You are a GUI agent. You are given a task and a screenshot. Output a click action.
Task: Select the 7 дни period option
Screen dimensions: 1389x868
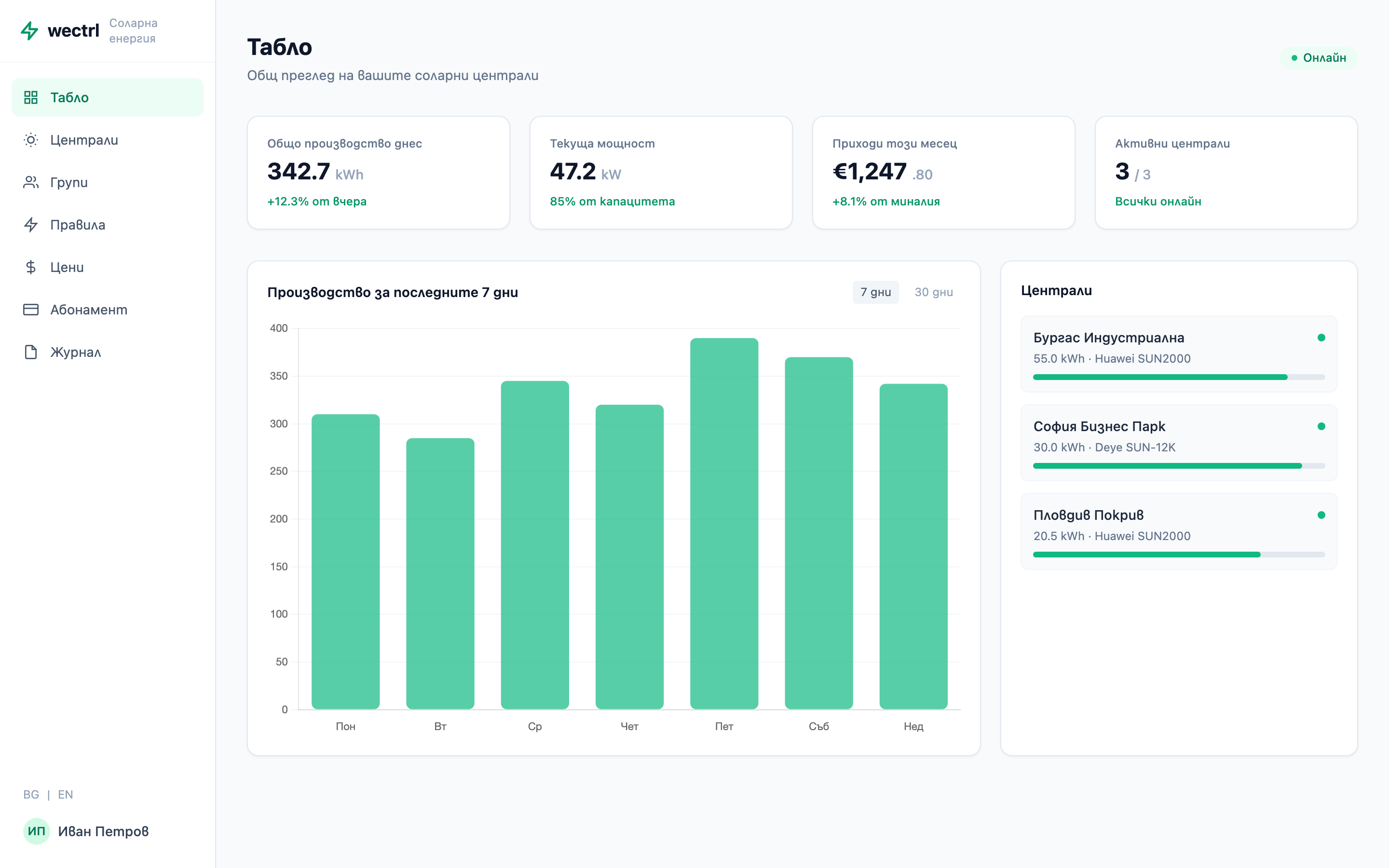(x=875, y=292)
